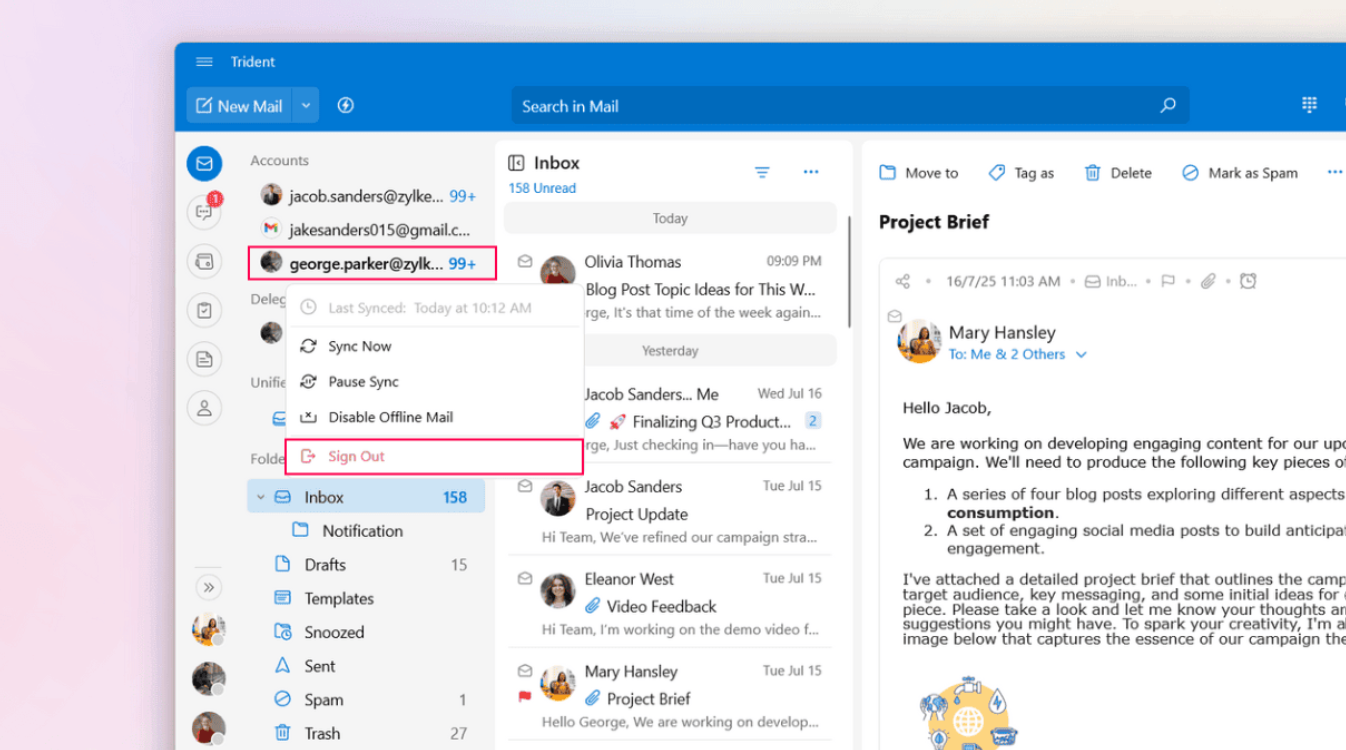1346x750 pixels.
Task: Toggle read status on Olivia Thomas email
Action: (525, 262)
